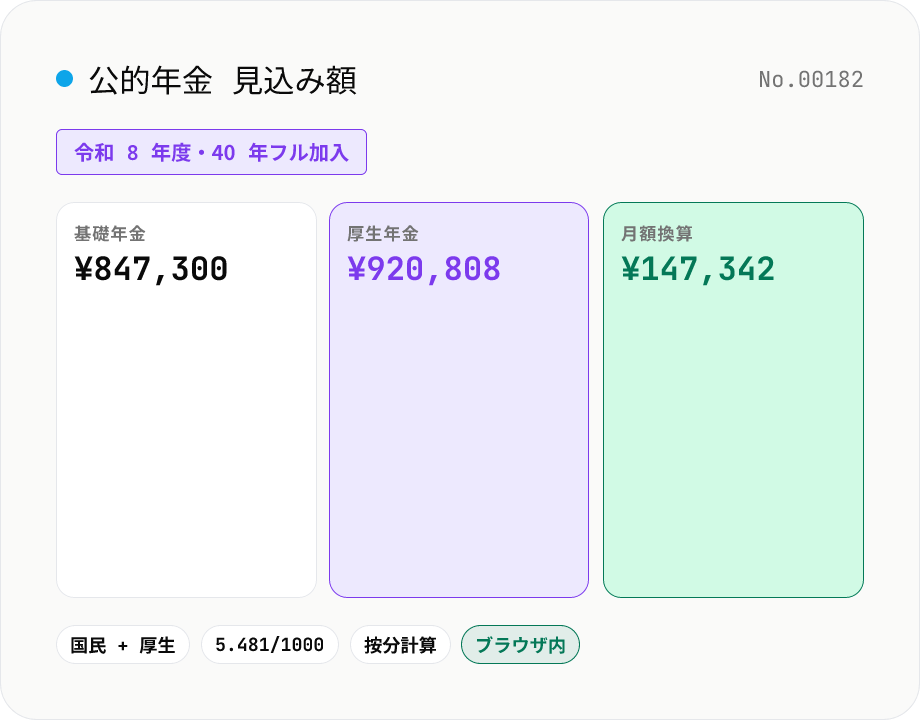Image resolution: width=920 pixels, height=720 pixels.
Task: Open the 厚生年金 card
Action: (x=459, y=400)
